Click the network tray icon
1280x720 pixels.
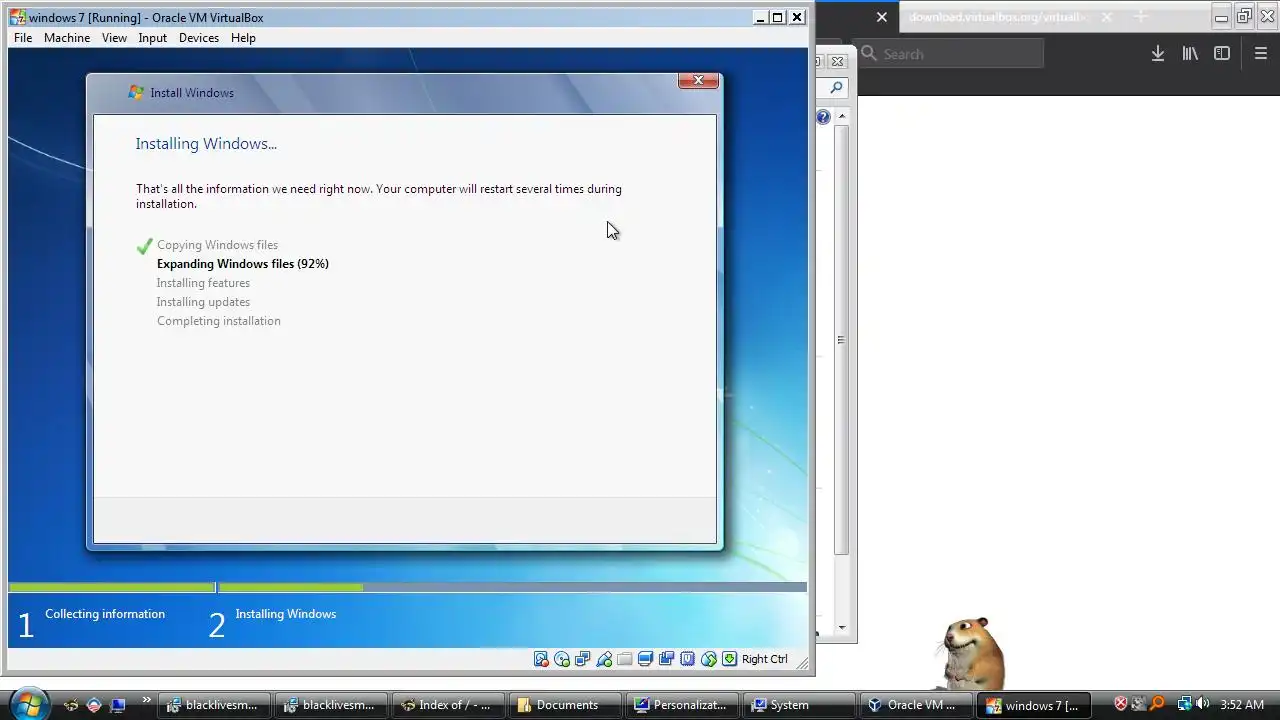(1184, 704)
